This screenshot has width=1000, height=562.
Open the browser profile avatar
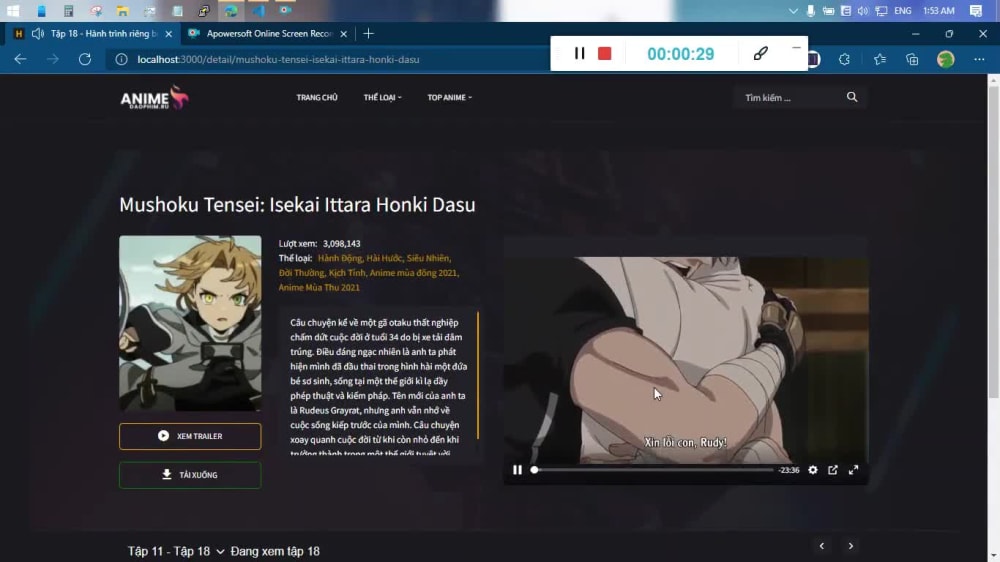(x=946, y=59)
